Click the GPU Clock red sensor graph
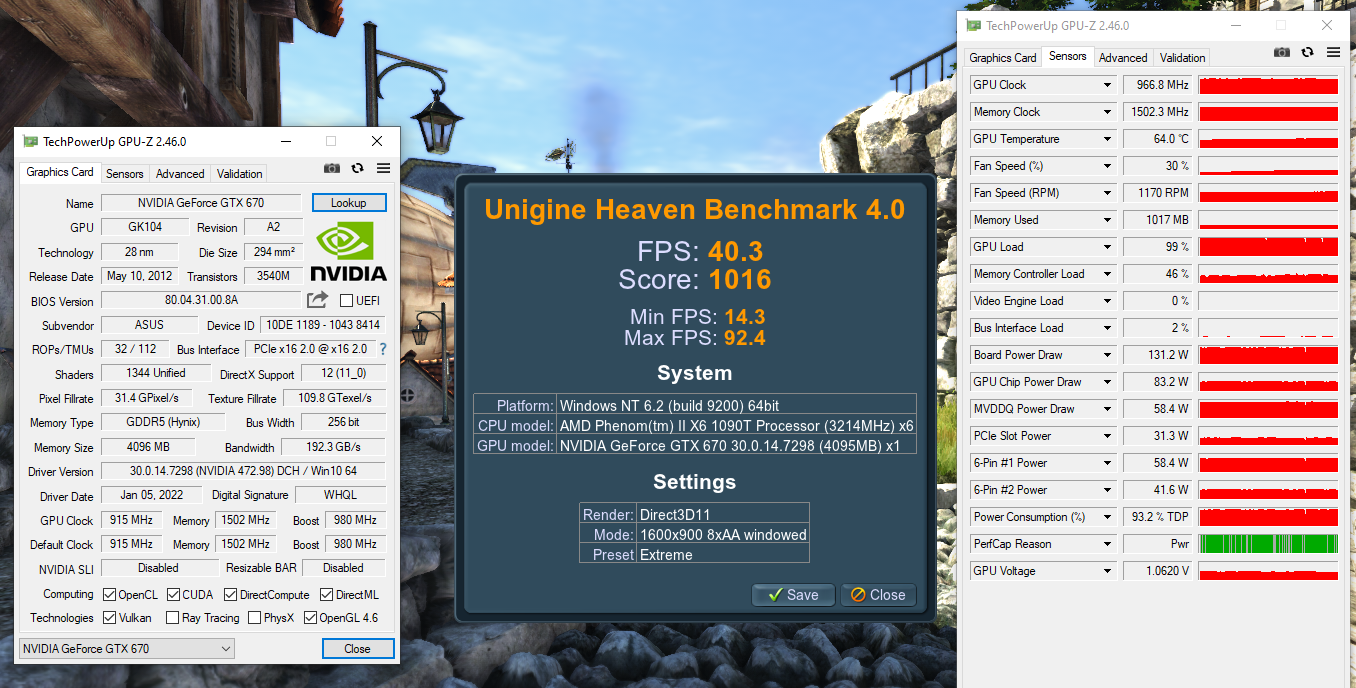The height and width of the screenshot is (688, 1356). [x=1268, y=85]
